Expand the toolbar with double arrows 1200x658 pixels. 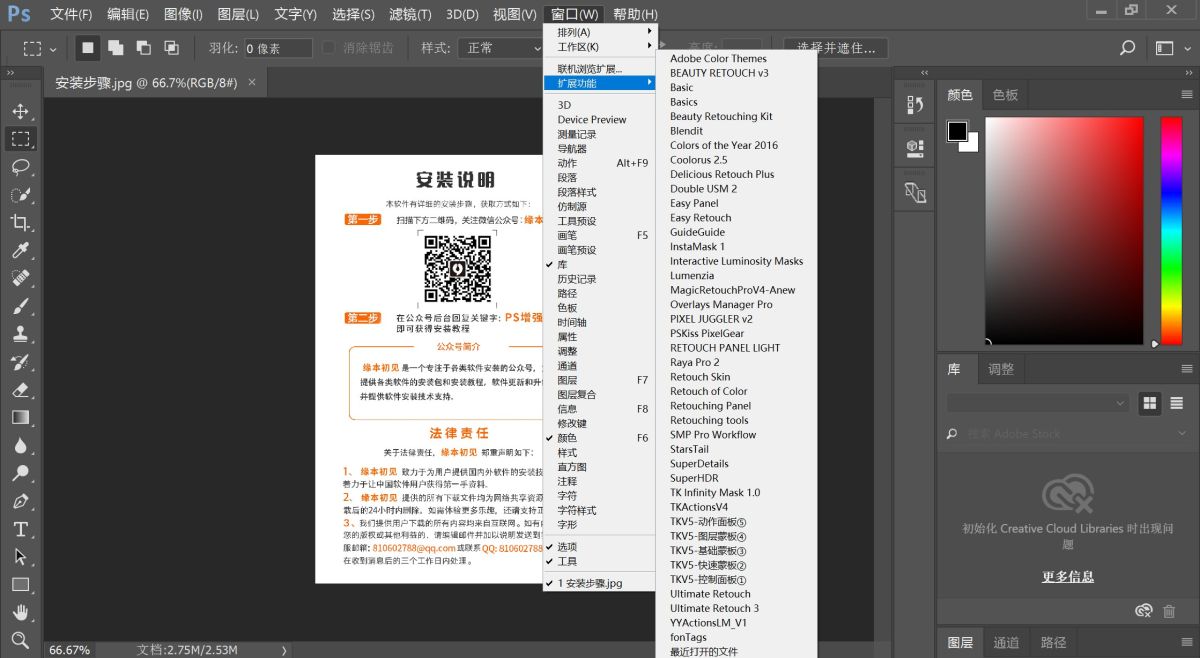(x=11, y=72)
